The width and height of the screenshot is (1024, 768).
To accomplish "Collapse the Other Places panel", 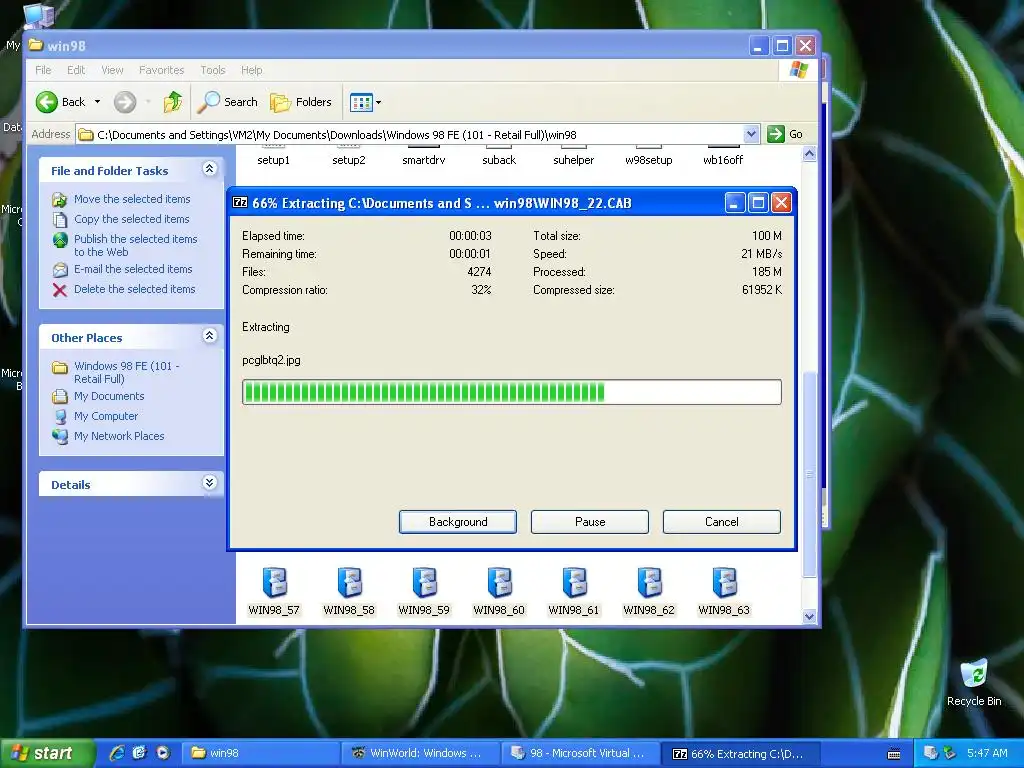I will (x=209, y=336).
